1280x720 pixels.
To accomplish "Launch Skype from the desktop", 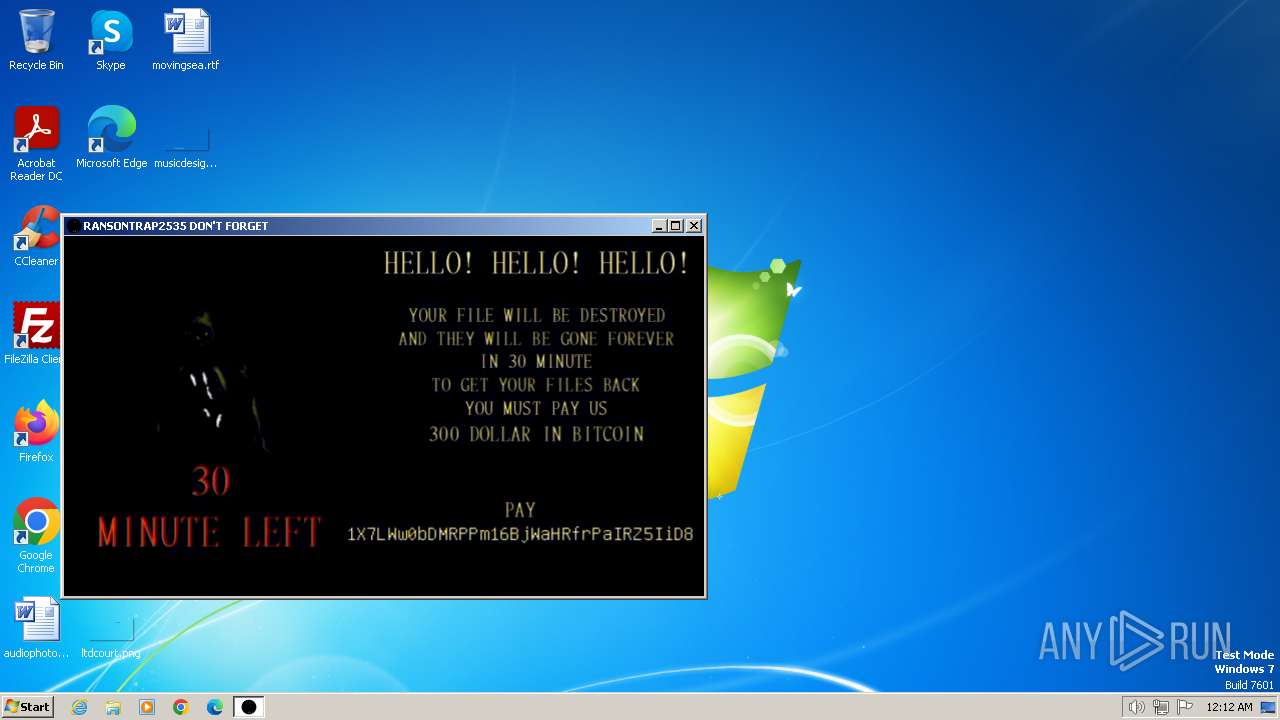I will pyautogui.click(x=111, y=40).
